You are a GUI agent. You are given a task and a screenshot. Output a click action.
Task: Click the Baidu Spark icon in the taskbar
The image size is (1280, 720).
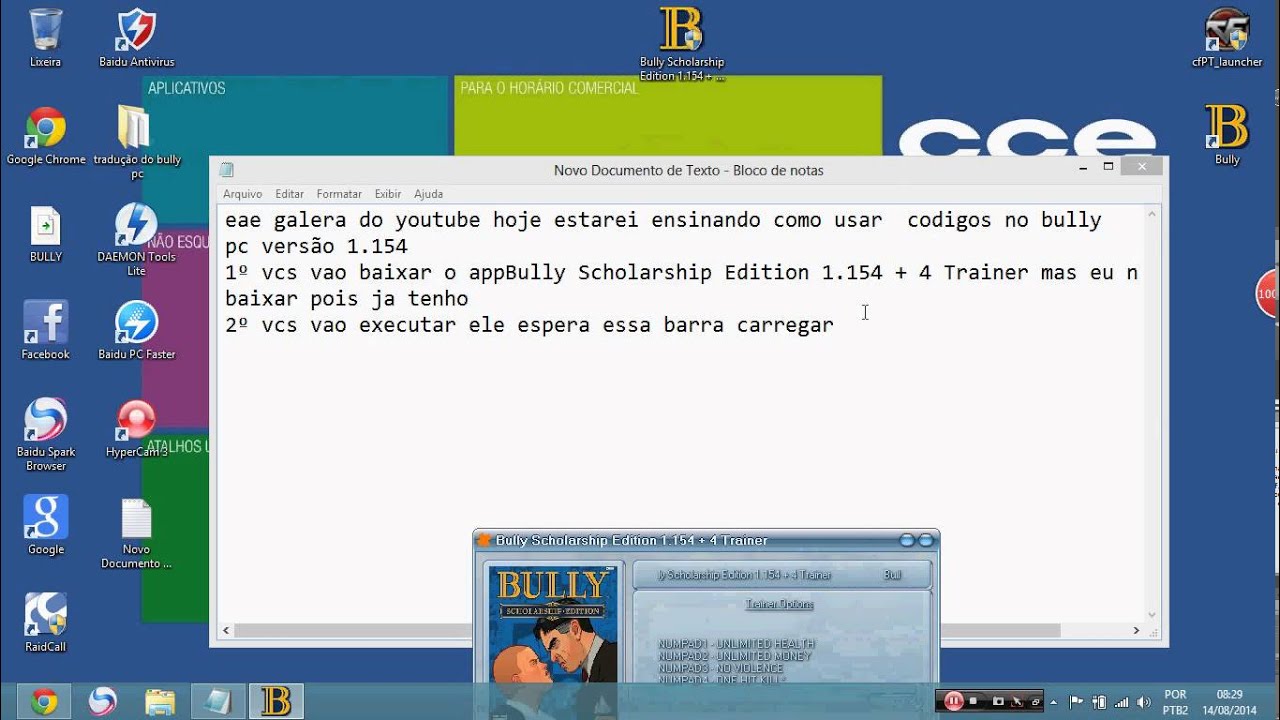point(102,701)
